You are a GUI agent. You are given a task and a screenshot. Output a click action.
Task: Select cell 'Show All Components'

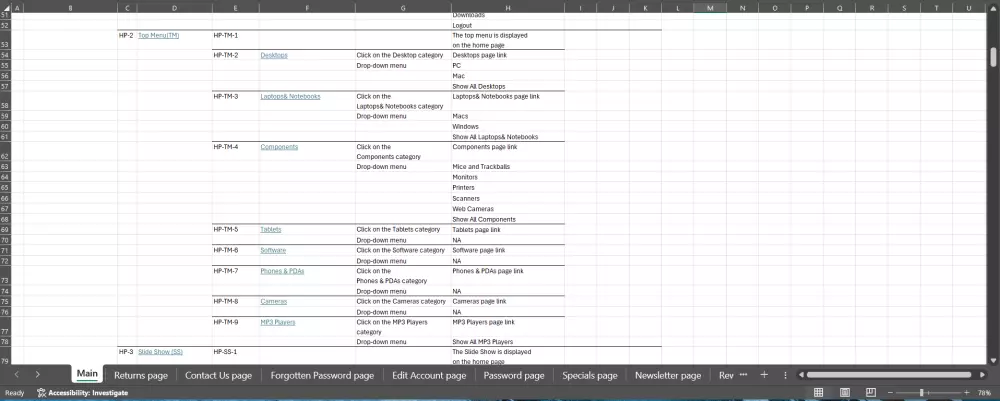click(508, 219)
